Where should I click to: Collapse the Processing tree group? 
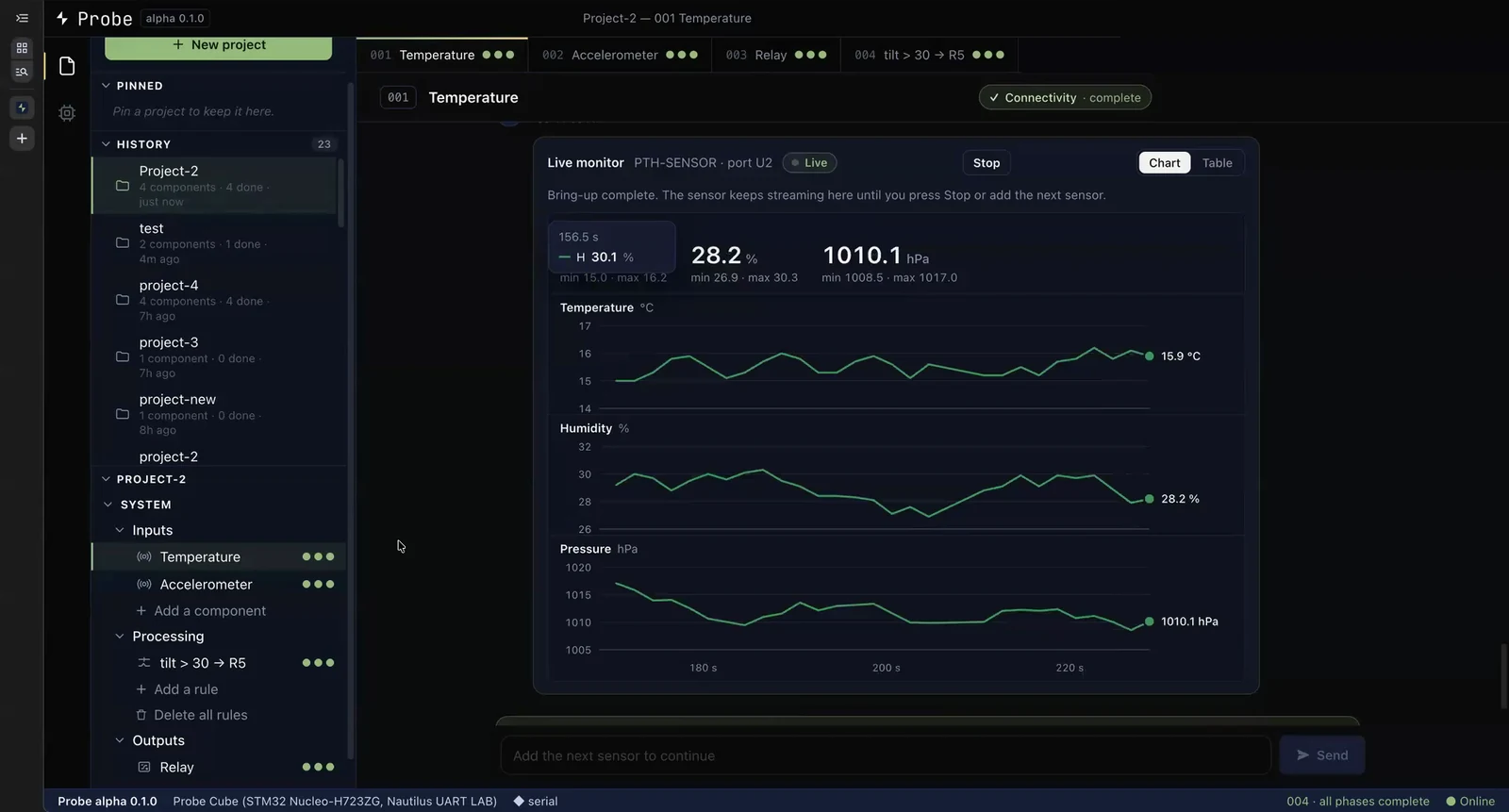[x=120, y=637]
